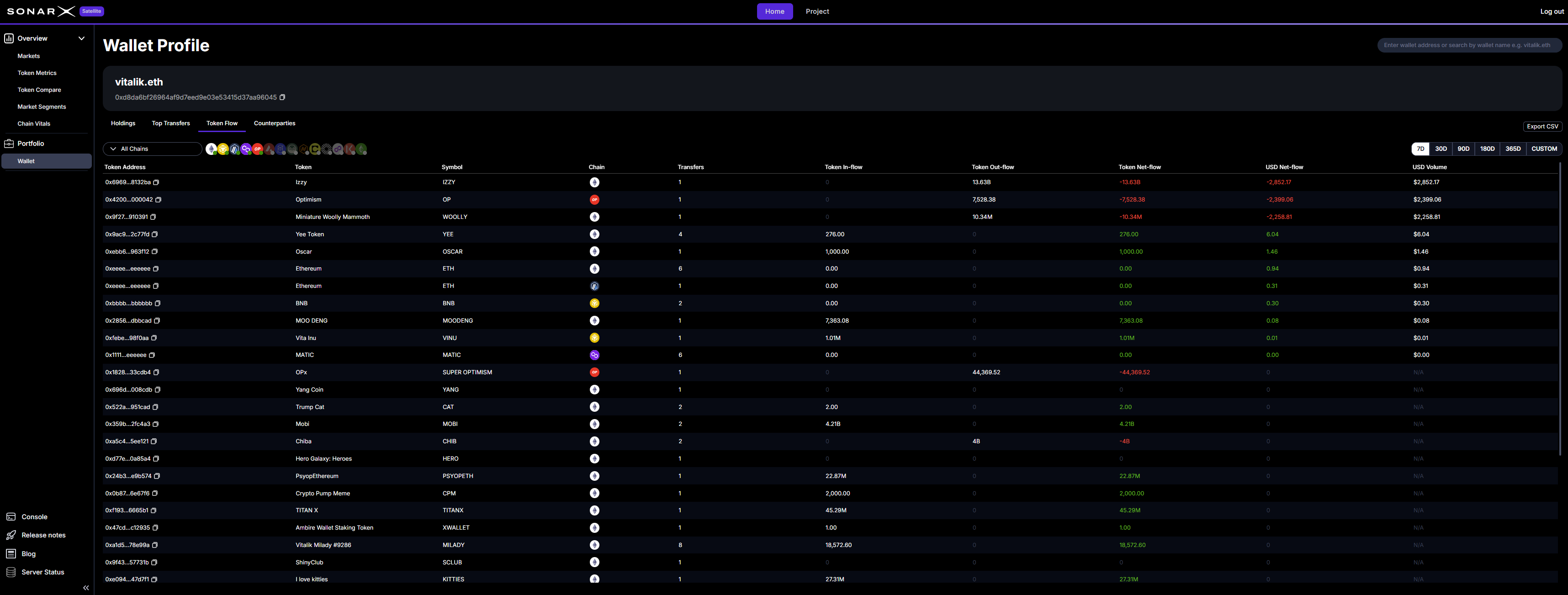Open the Project page in the top navigation
1568x595 pixels.
[x=817, y=11]
